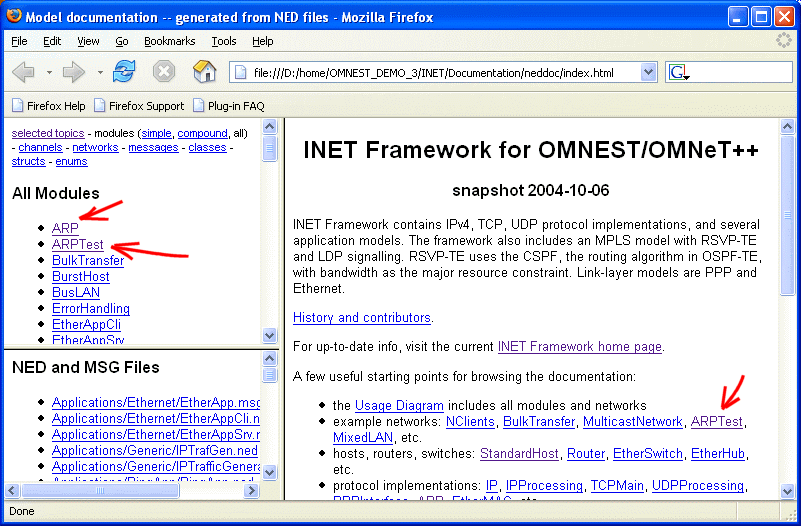Follow the 'History and contributors' link

coord(362,318)
